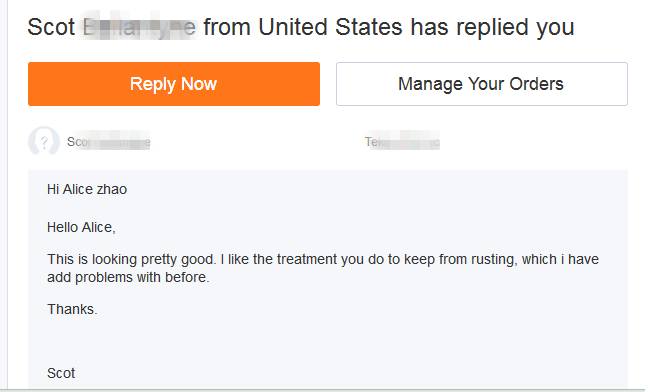This screenshot has width=645, height=392.
Task: Click the blurred surname in the heading
Action: (139, 28)
